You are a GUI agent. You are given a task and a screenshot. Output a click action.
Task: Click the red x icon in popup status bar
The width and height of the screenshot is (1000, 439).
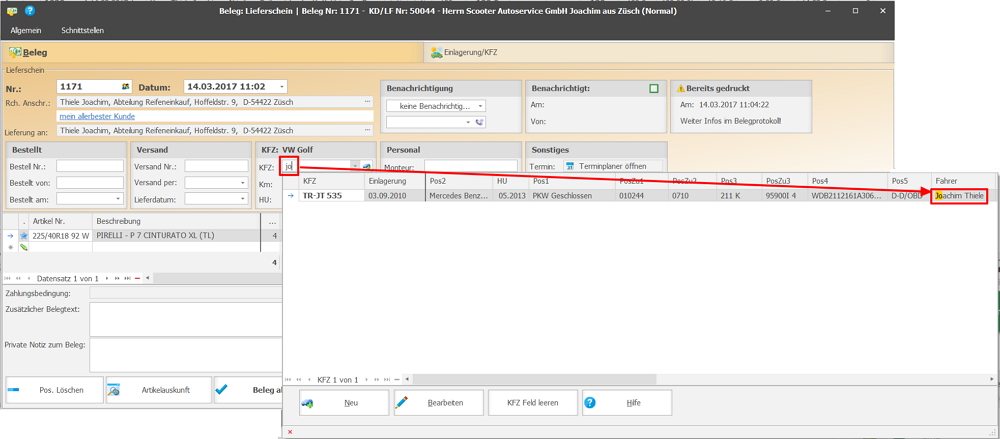point(290,432)
